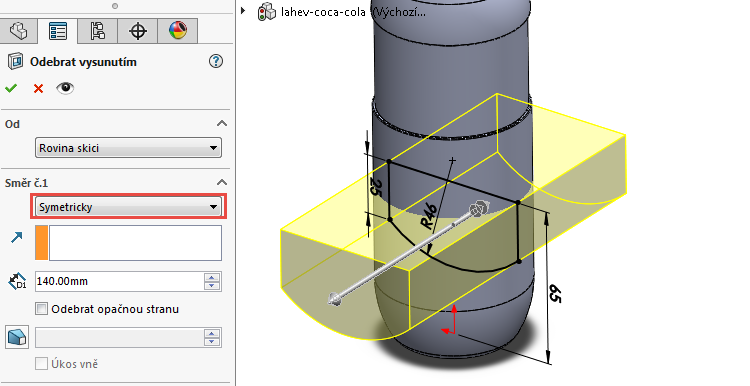Expand the lahev-coca-cola tree node
The image size is (750, 386).
pos(243,11)
